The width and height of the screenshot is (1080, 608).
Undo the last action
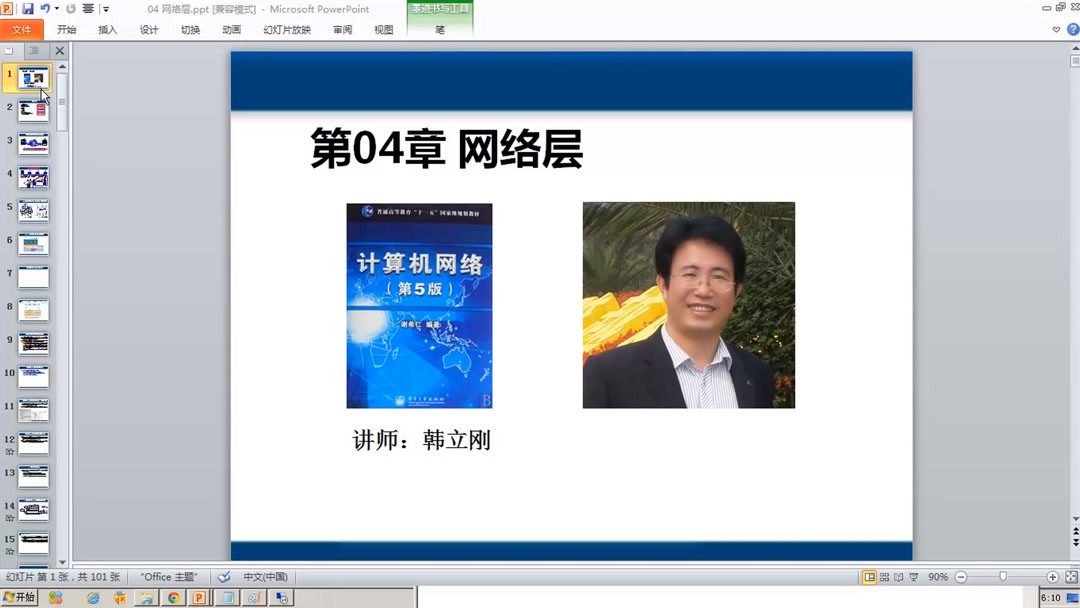tap(45, 9)
